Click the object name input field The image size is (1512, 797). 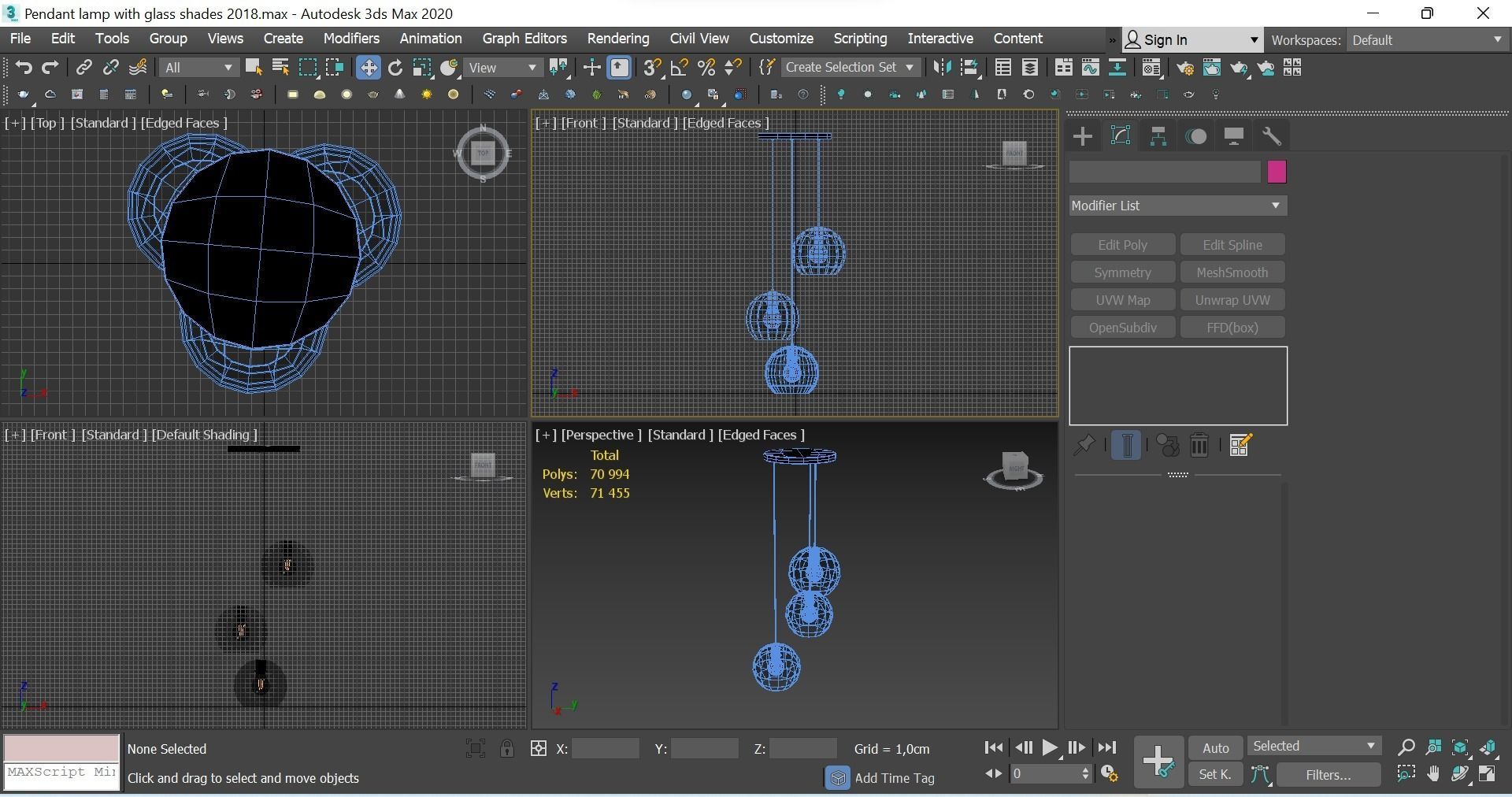pos(1165,172)
